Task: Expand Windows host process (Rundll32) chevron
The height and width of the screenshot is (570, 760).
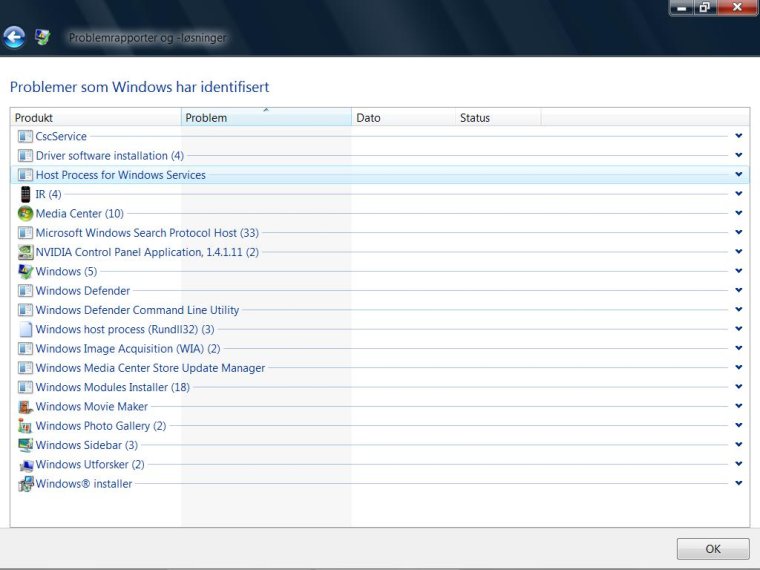Action: pyautogui.click(x=739, y=329)
